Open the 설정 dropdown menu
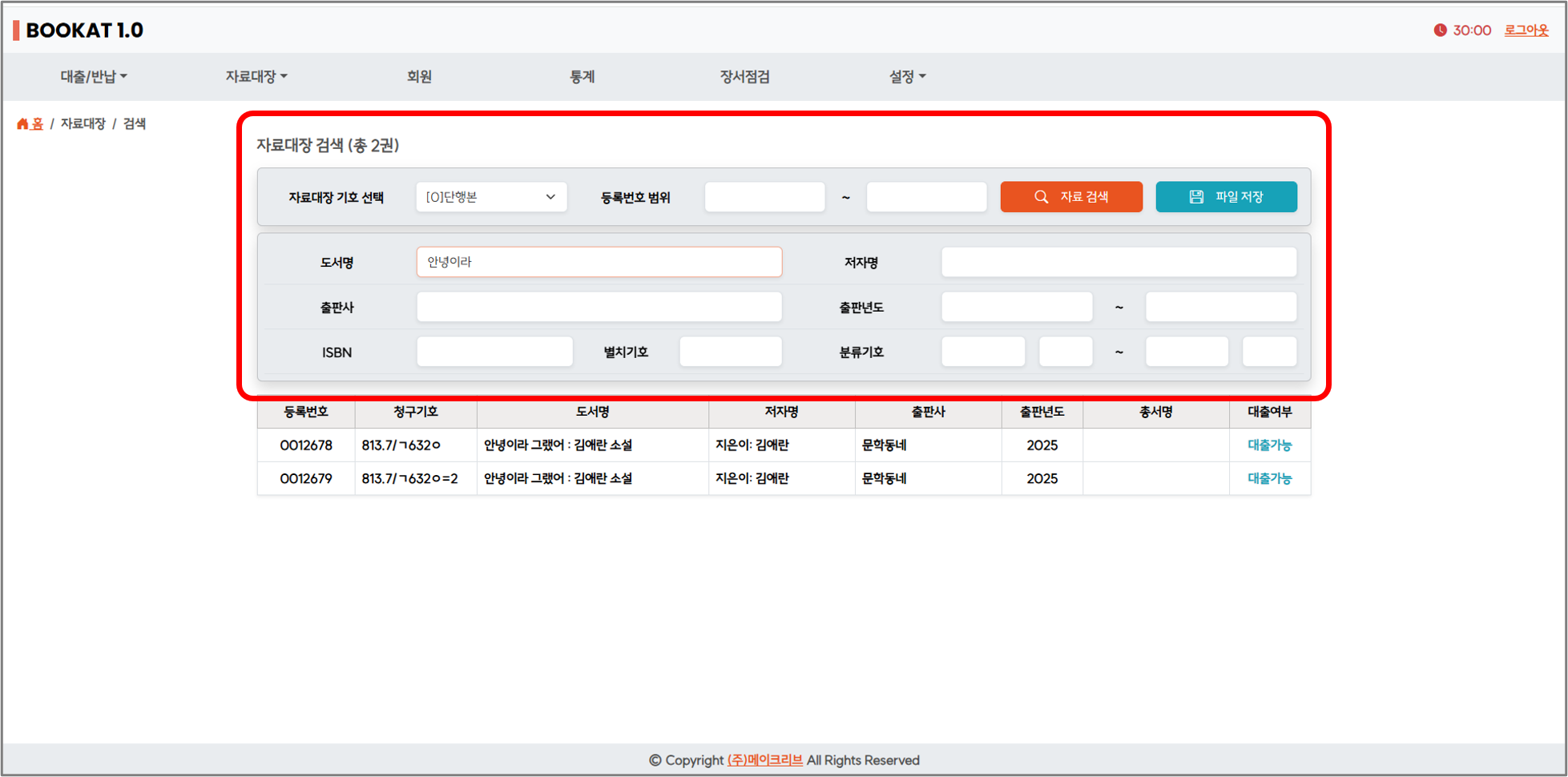The image size is (1568, 777). (906, 77)
